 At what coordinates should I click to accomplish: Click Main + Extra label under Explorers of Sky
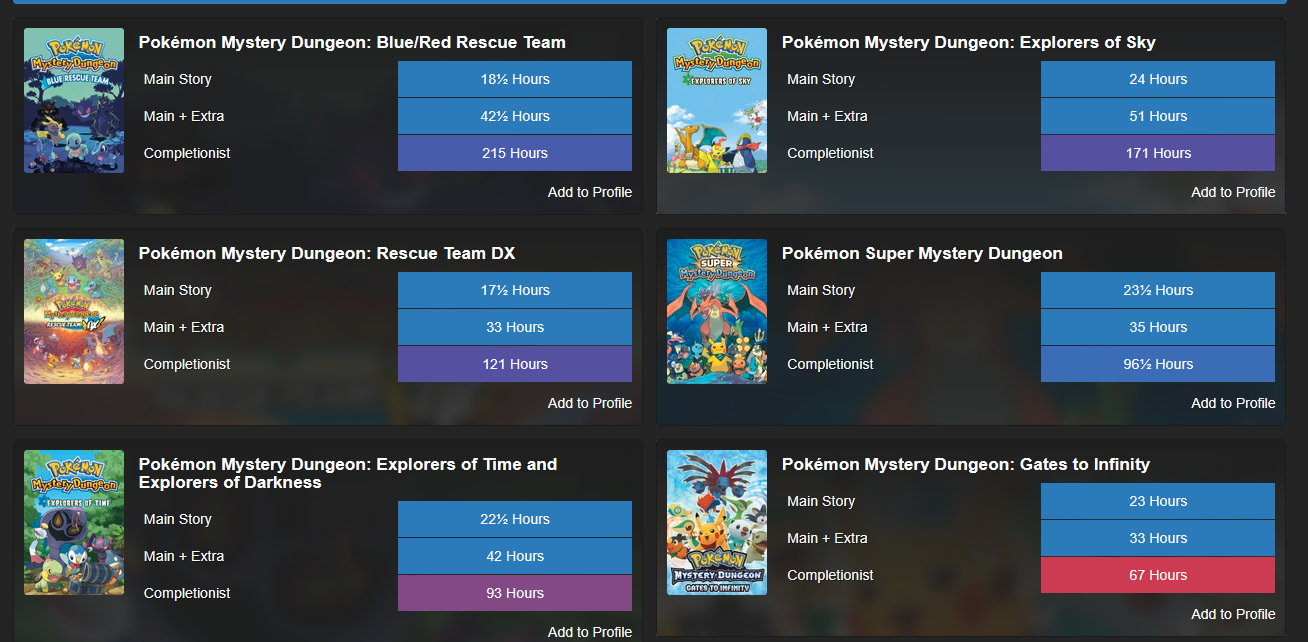click(827, 116)
